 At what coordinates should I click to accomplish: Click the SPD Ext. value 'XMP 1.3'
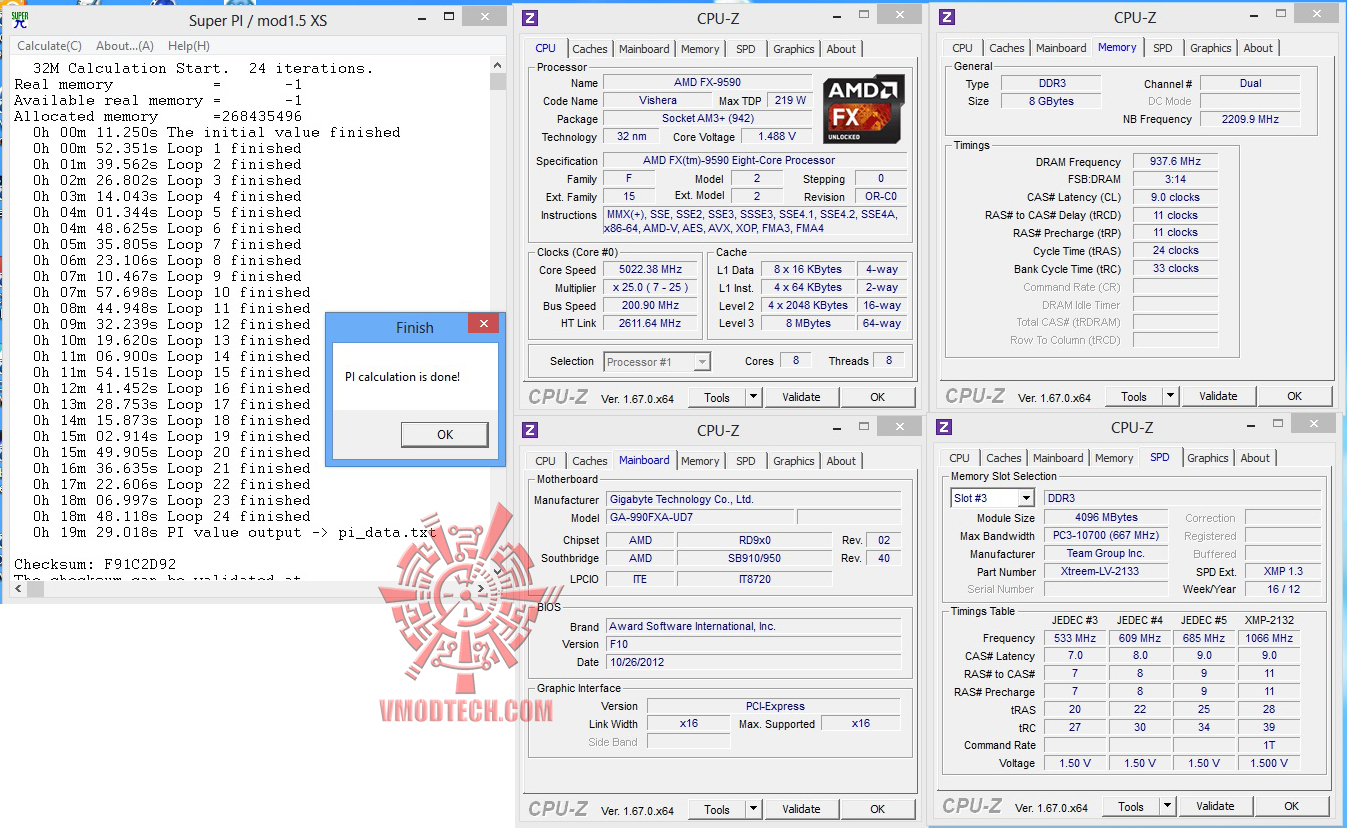(1283, 572)
